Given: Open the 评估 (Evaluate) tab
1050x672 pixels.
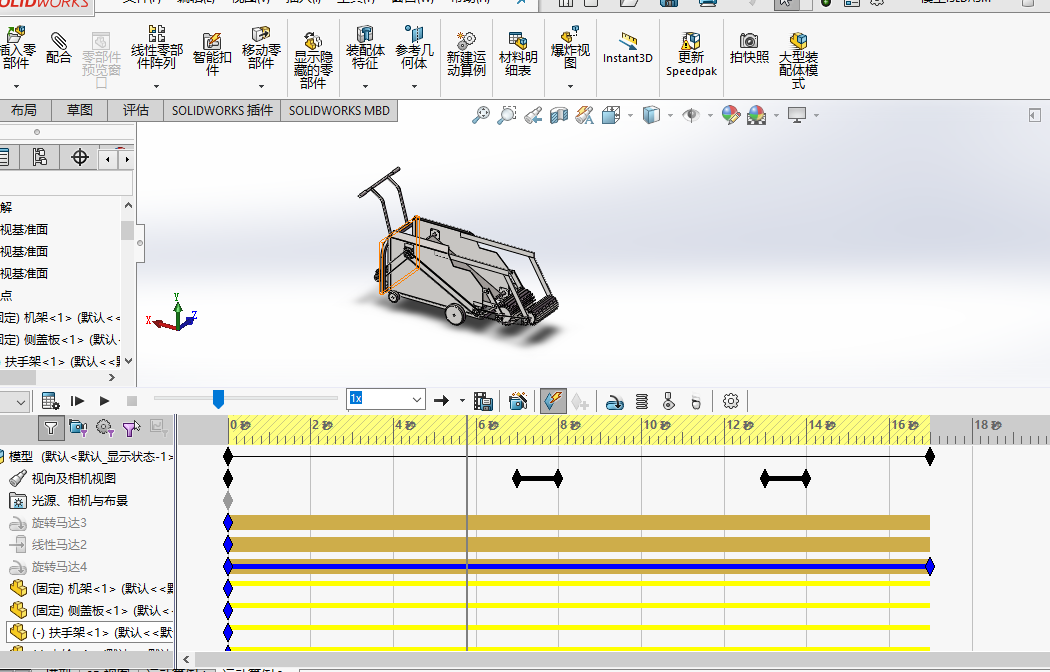Looking at the screenshot, I should (136, 110).
